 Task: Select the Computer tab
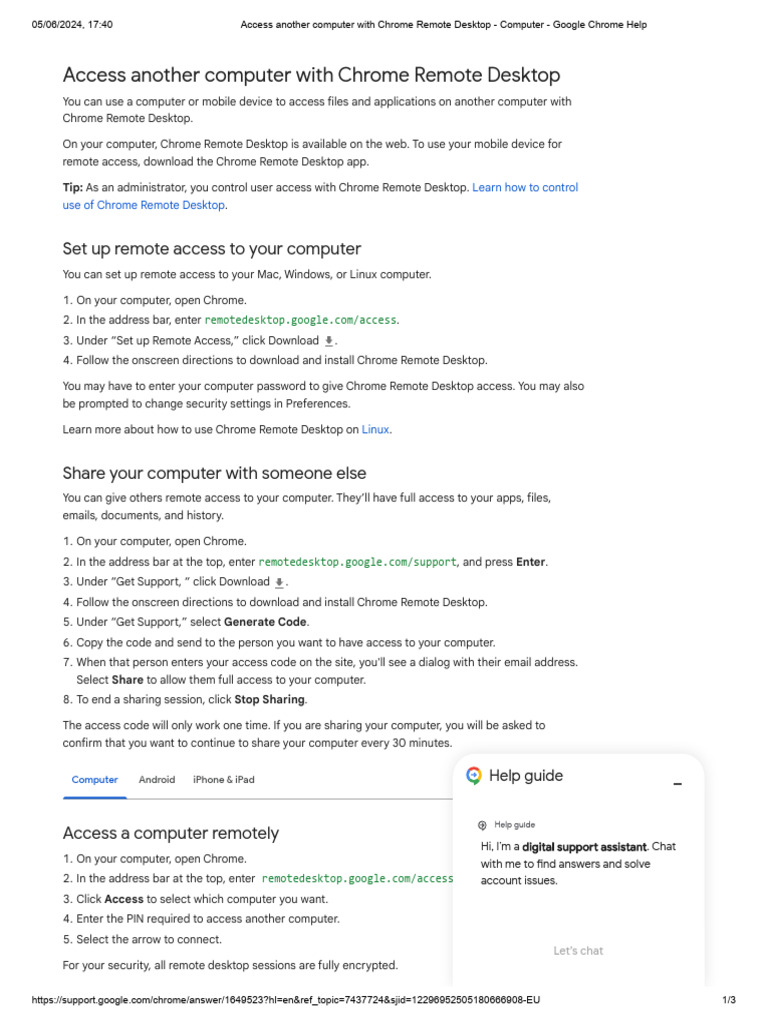(95, 780)
